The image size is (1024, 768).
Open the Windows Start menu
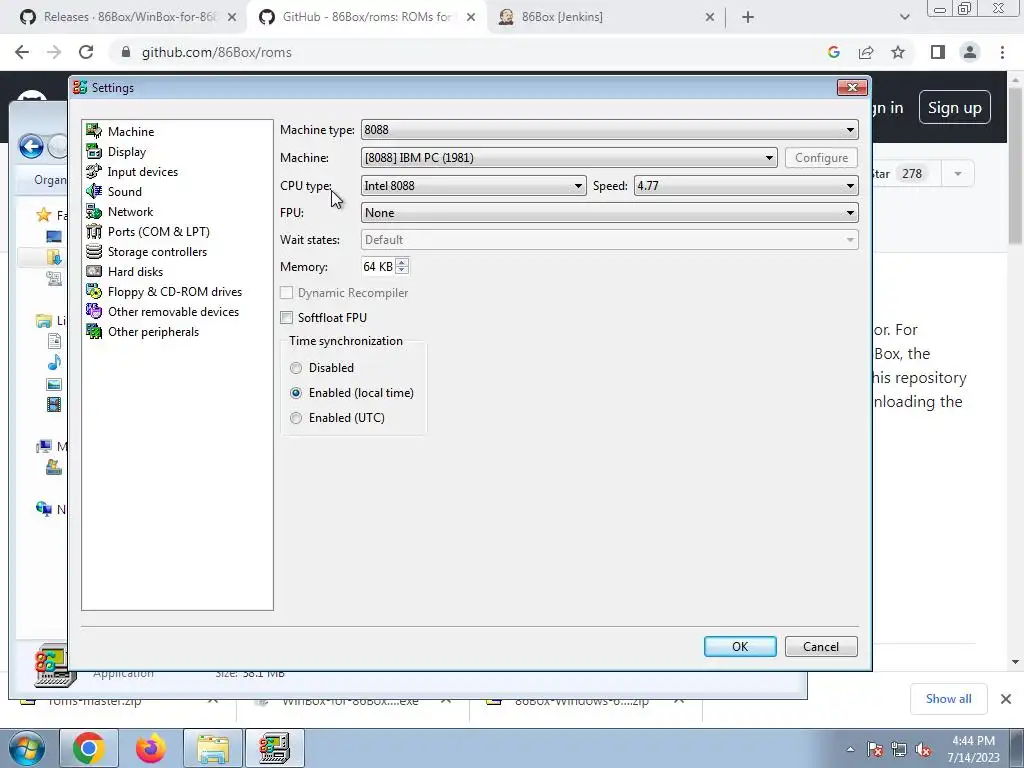[x=27, y=749]
